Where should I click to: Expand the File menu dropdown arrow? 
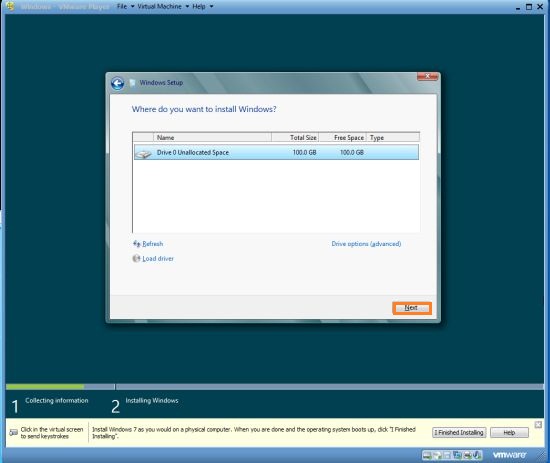point(133,6)
